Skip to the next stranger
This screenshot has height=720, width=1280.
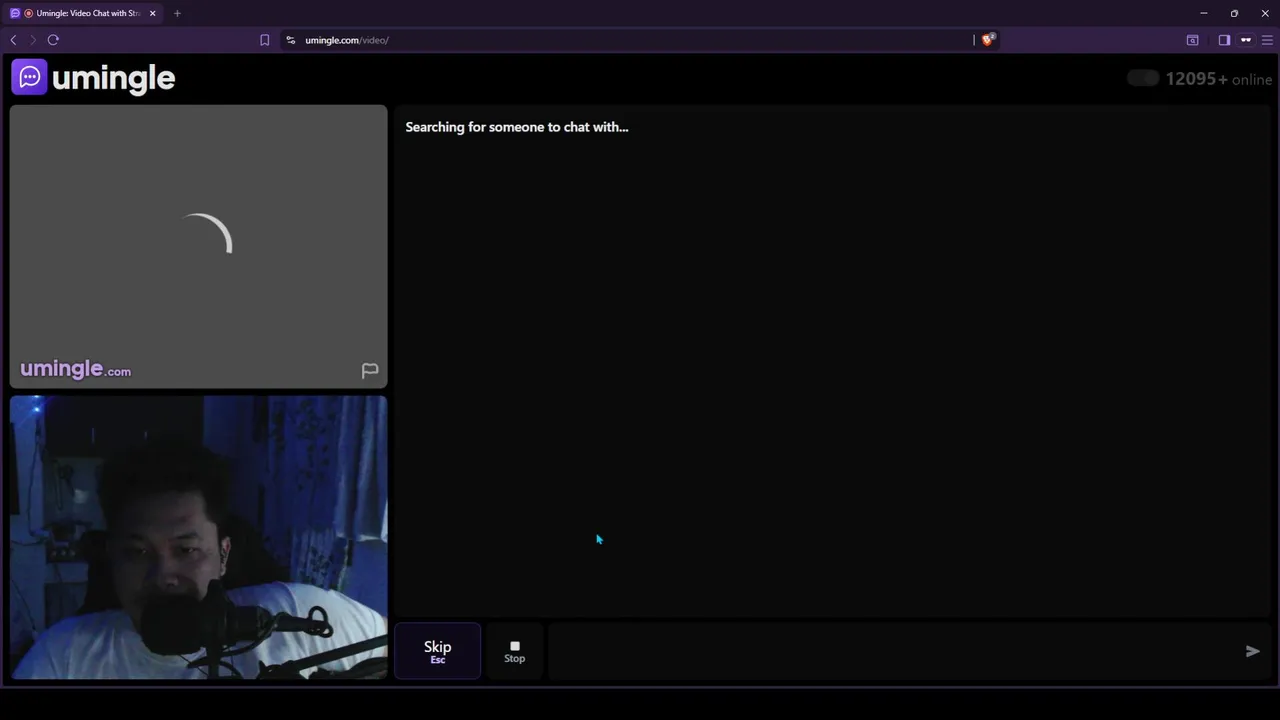pyautogui.click(x=437, y=651)
